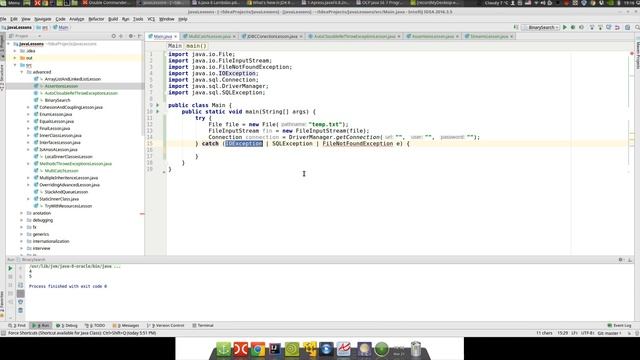Collapse the advanced package node

click(x=22, y=72)
